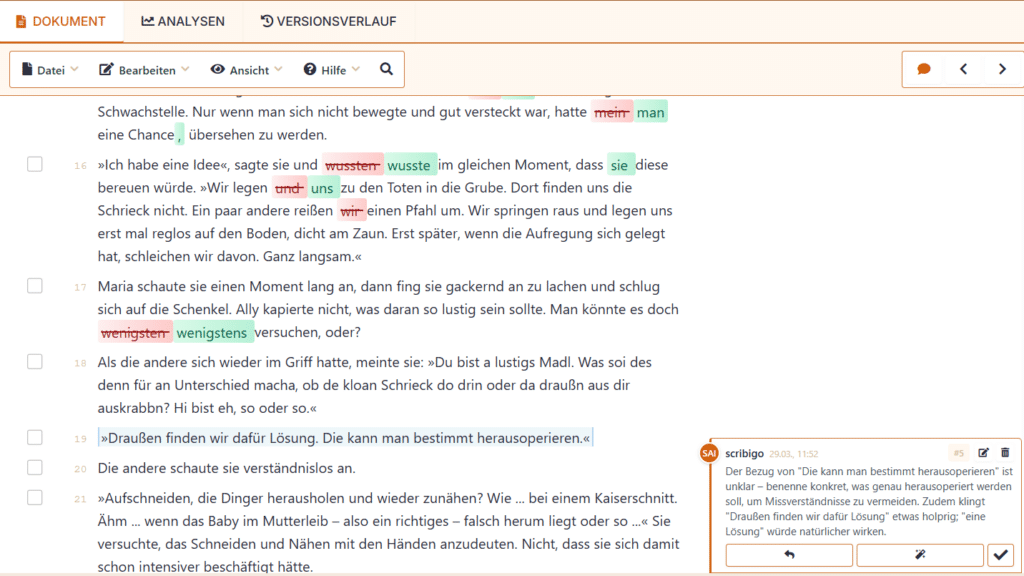This screenshot has height=576, width=1024.
Task: Open the search icon in the toolbar
Action: [386, 69]
